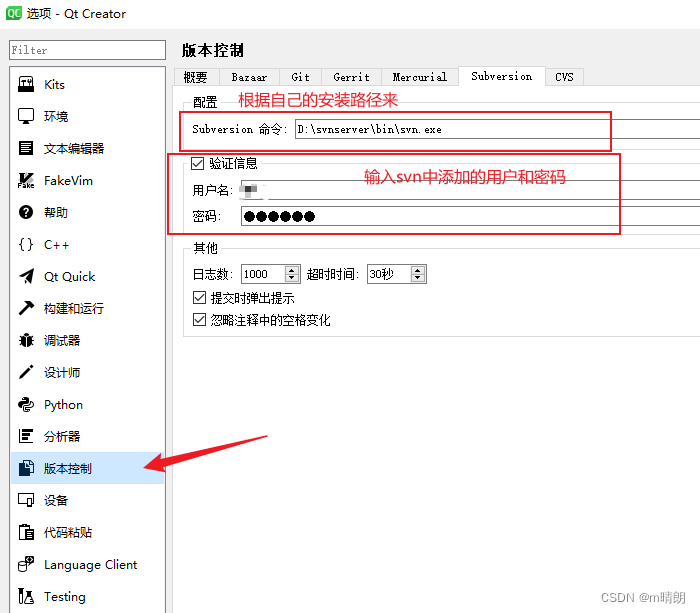Click the 环境 monitor icon
Screen dimensions: 700x613
coord(26,116)
